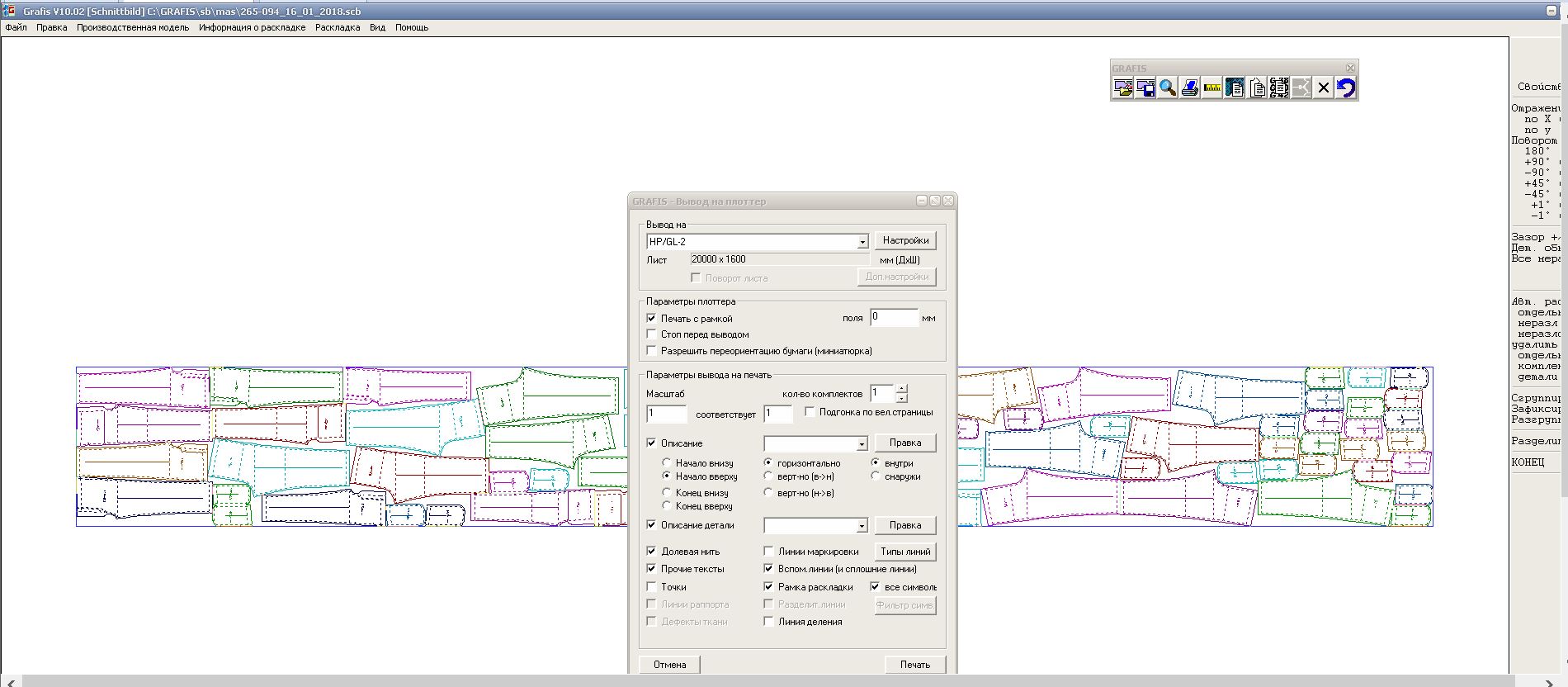Choose 'Конец вверху' radio option

click(667, 506)
